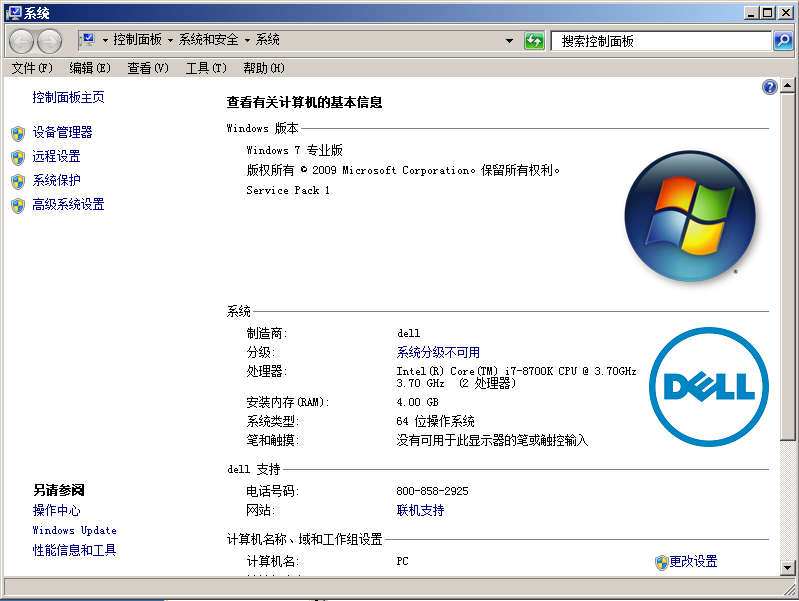This screenshot has width=799, height=601.
Task: Click the vertical scrollbar thumb
Action: tap(787, 267)
